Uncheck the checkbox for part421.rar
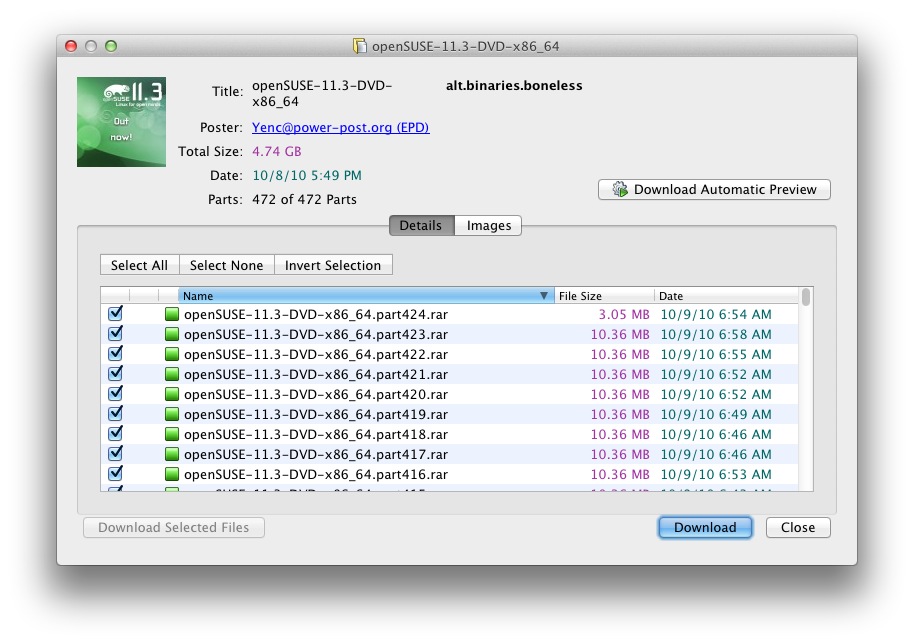Screen dimensions: 914x644 click(115, 373)
